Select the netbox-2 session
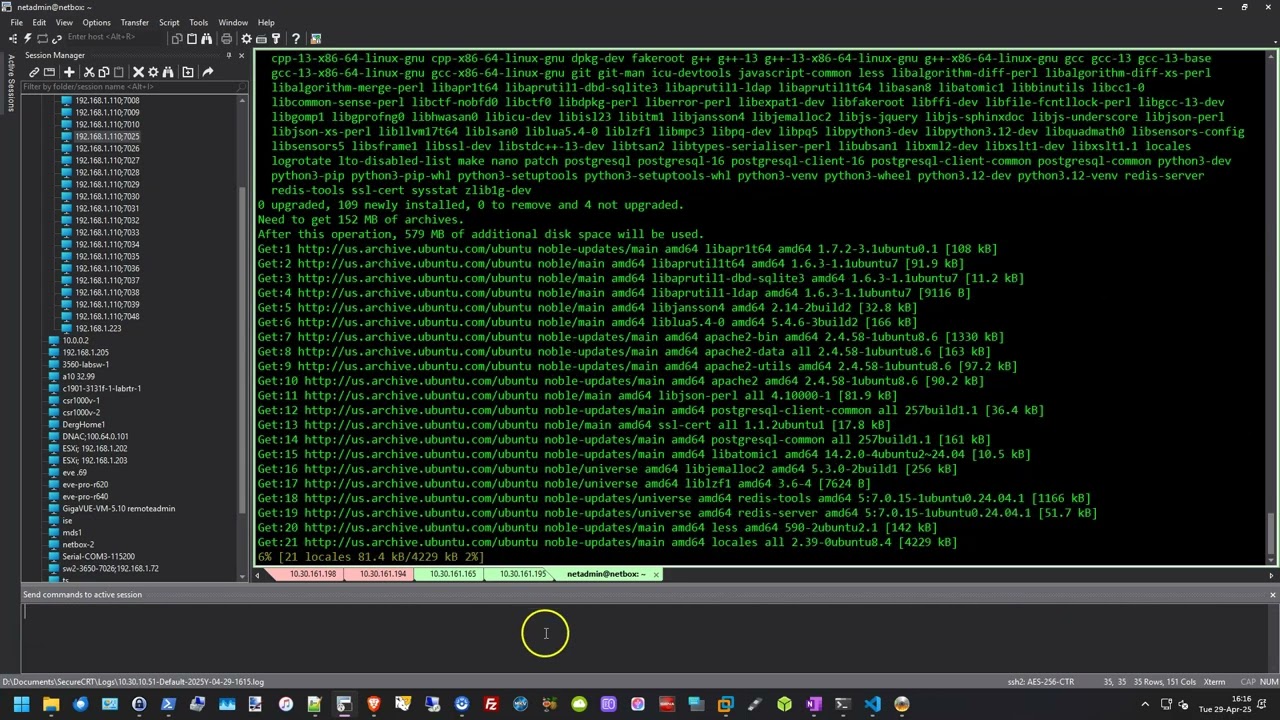 coord(78,545)
